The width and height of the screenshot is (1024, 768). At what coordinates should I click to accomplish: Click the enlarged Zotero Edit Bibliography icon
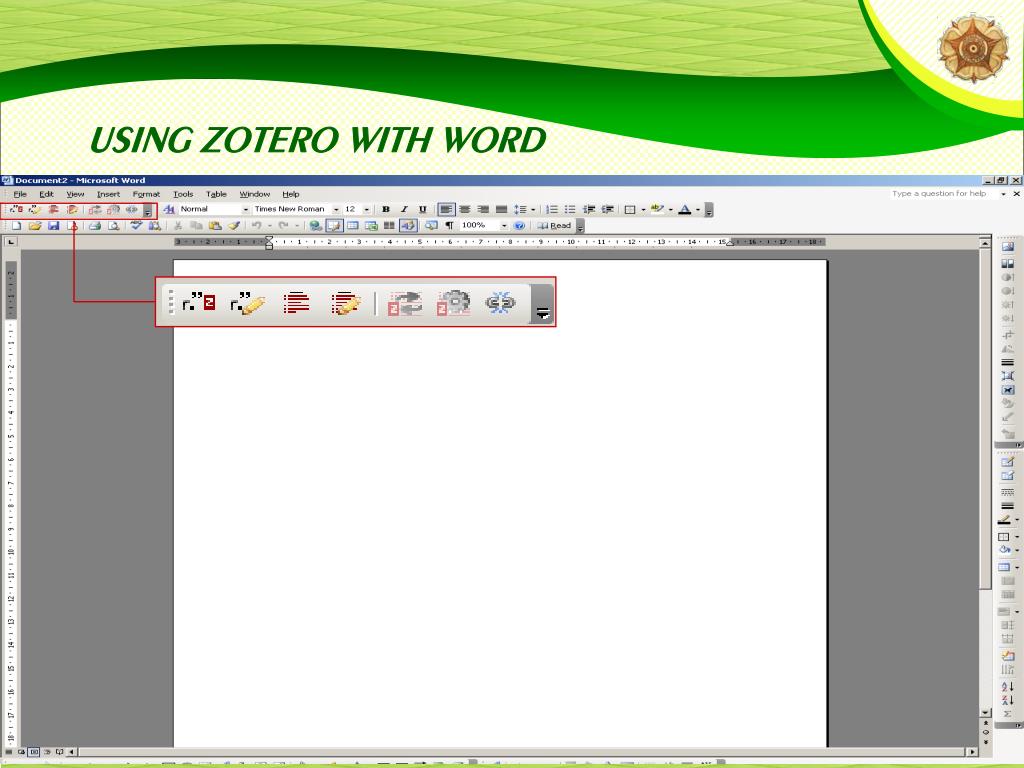point(346,303)
